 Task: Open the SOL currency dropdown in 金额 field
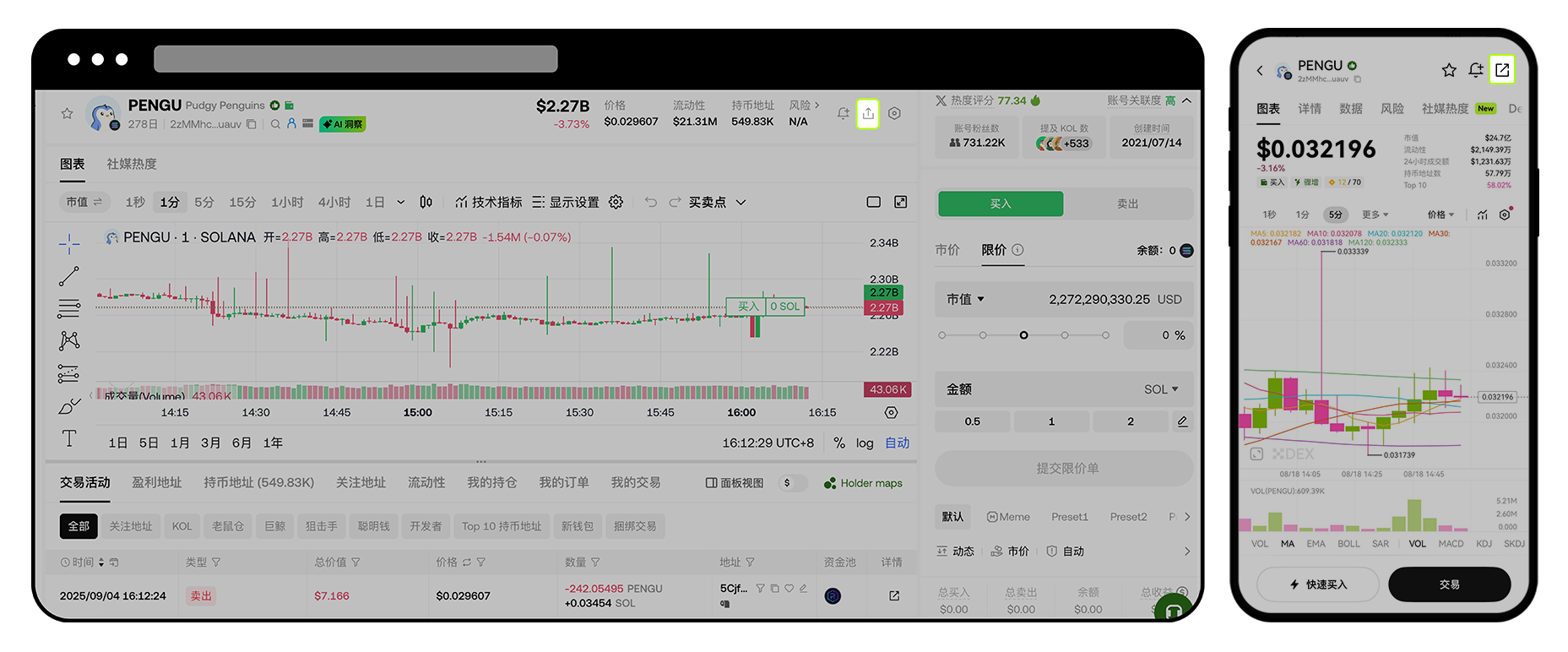coord(1161,389)
